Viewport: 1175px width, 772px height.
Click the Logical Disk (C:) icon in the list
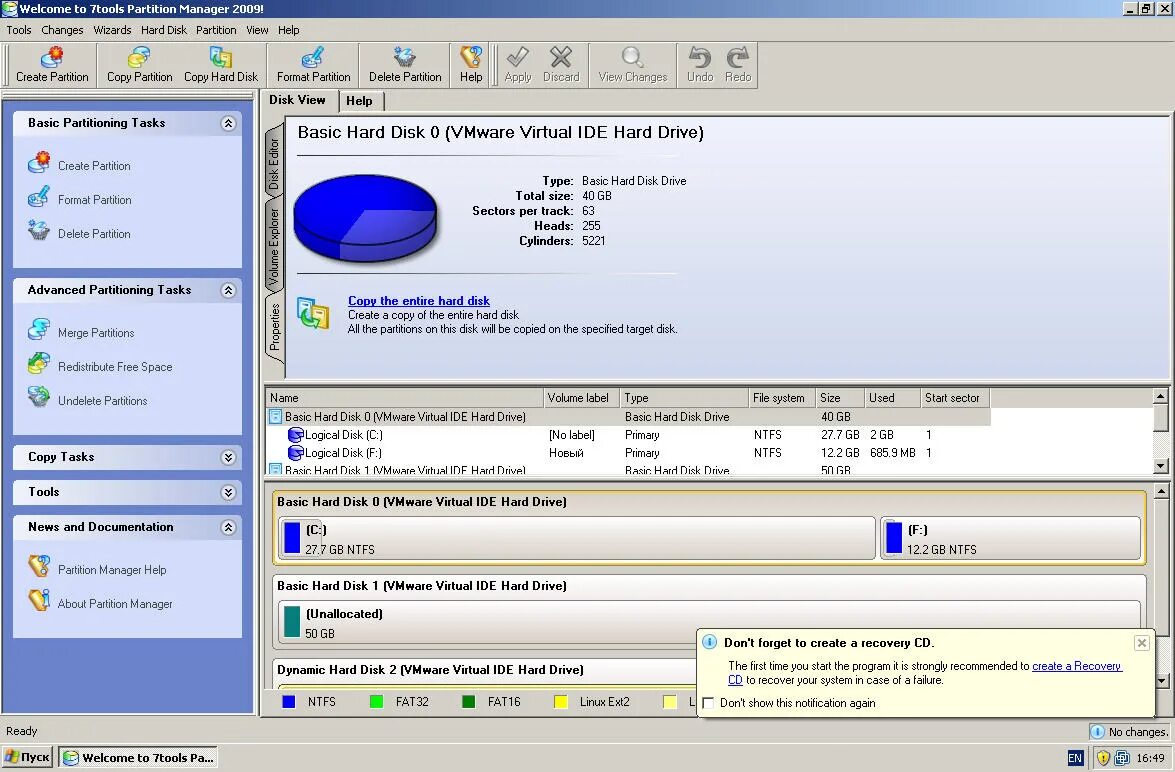pos(295,435)
